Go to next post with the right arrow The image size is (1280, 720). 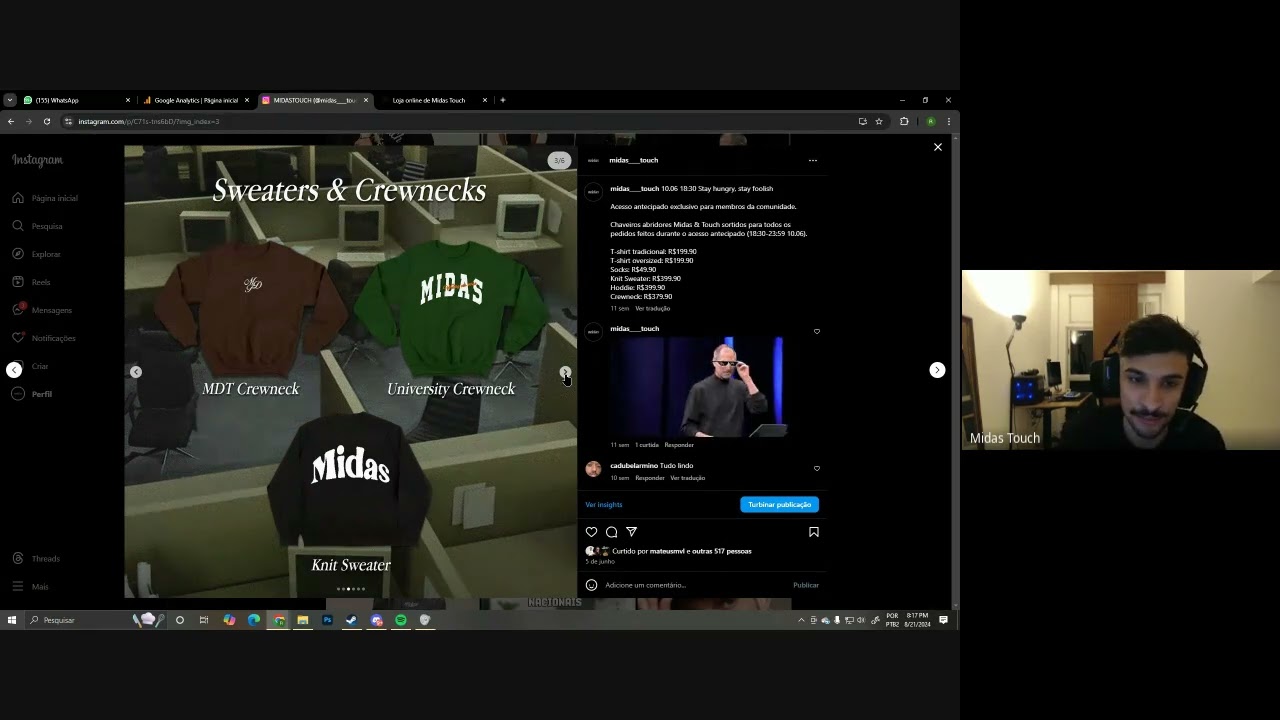(937, 370)
